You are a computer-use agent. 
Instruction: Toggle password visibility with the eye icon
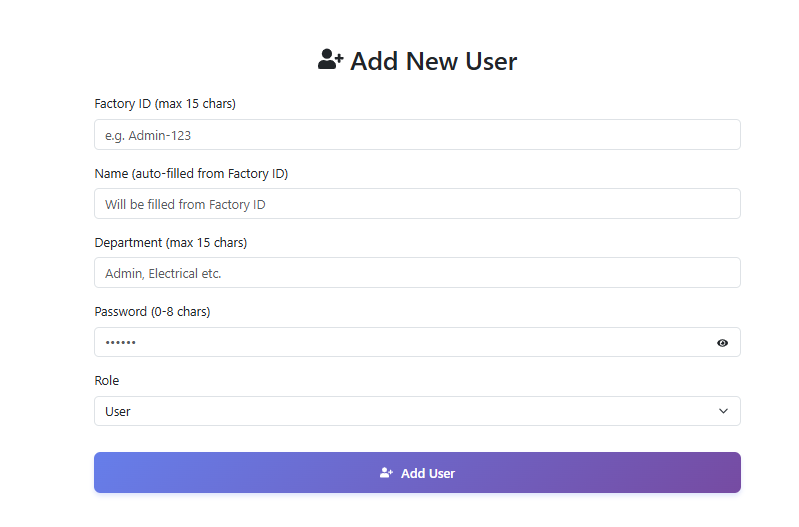coord(722,343)
